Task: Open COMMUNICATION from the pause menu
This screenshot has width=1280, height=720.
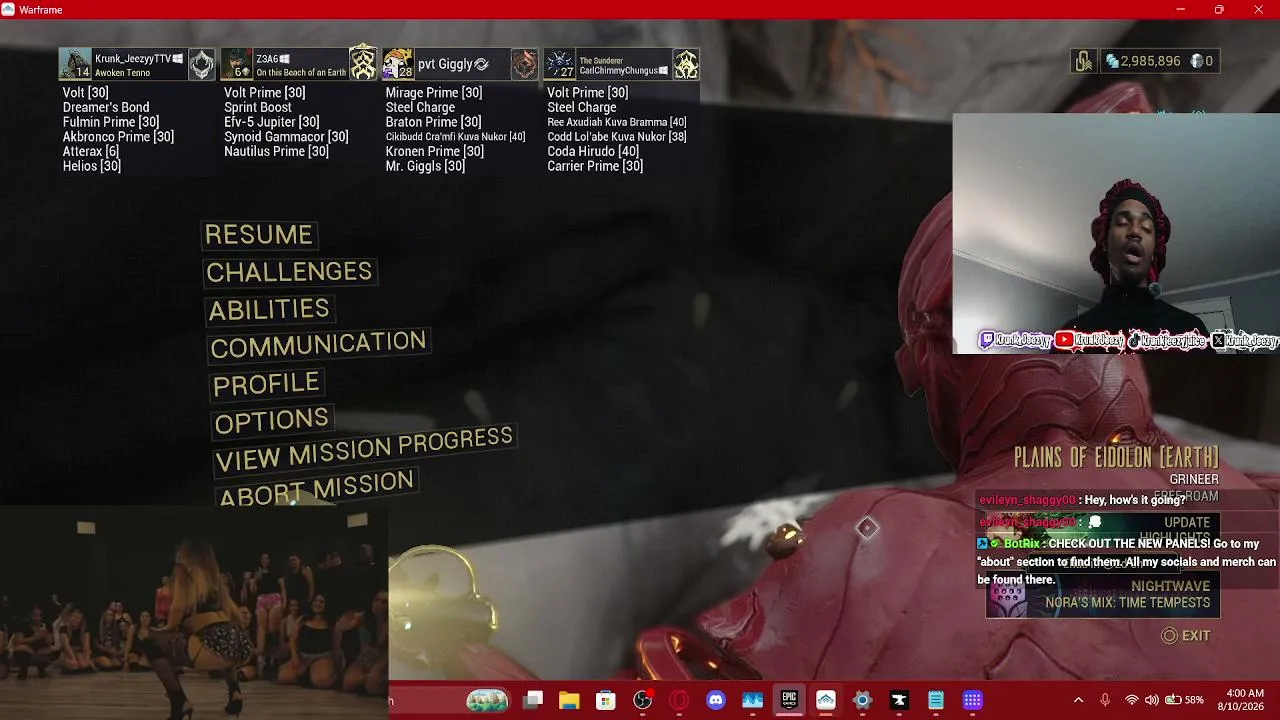Action: pos(318,344)
